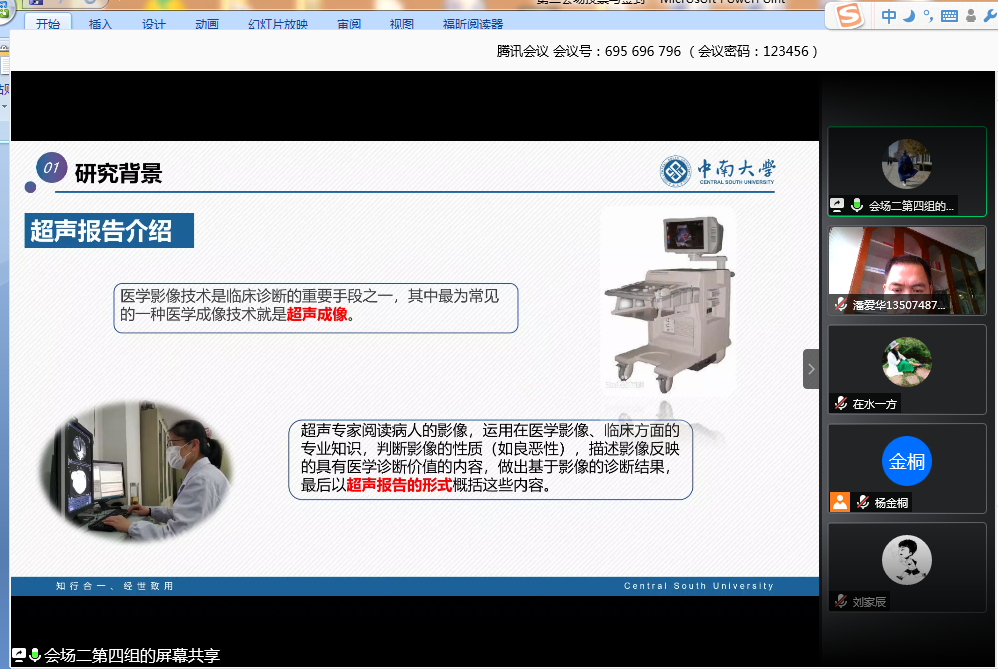Click the muted mic icon next to 在水一方
The width and height of the screenshot is (998, 669).
842,404
